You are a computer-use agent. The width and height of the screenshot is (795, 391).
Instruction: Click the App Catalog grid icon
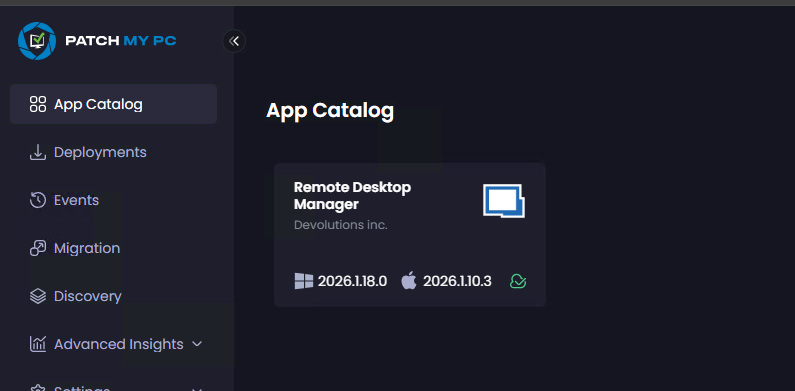pos(38,104)
